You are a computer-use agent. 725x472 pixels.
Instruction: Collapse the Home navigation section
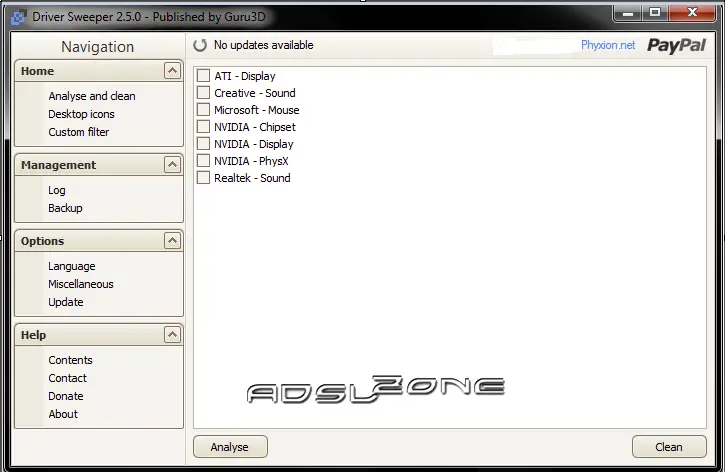[x=172, y=71]
